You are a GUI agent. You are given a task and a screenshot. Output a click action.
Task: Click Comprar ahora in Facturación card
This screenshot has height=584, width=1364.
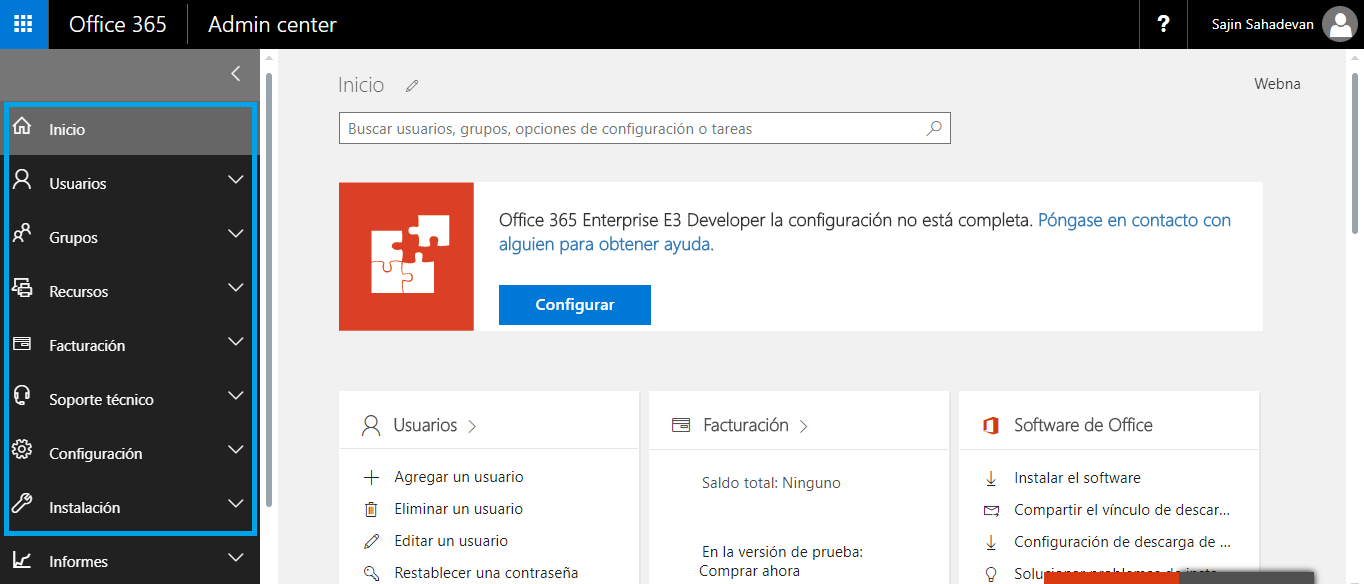click(x=749, y=571)
